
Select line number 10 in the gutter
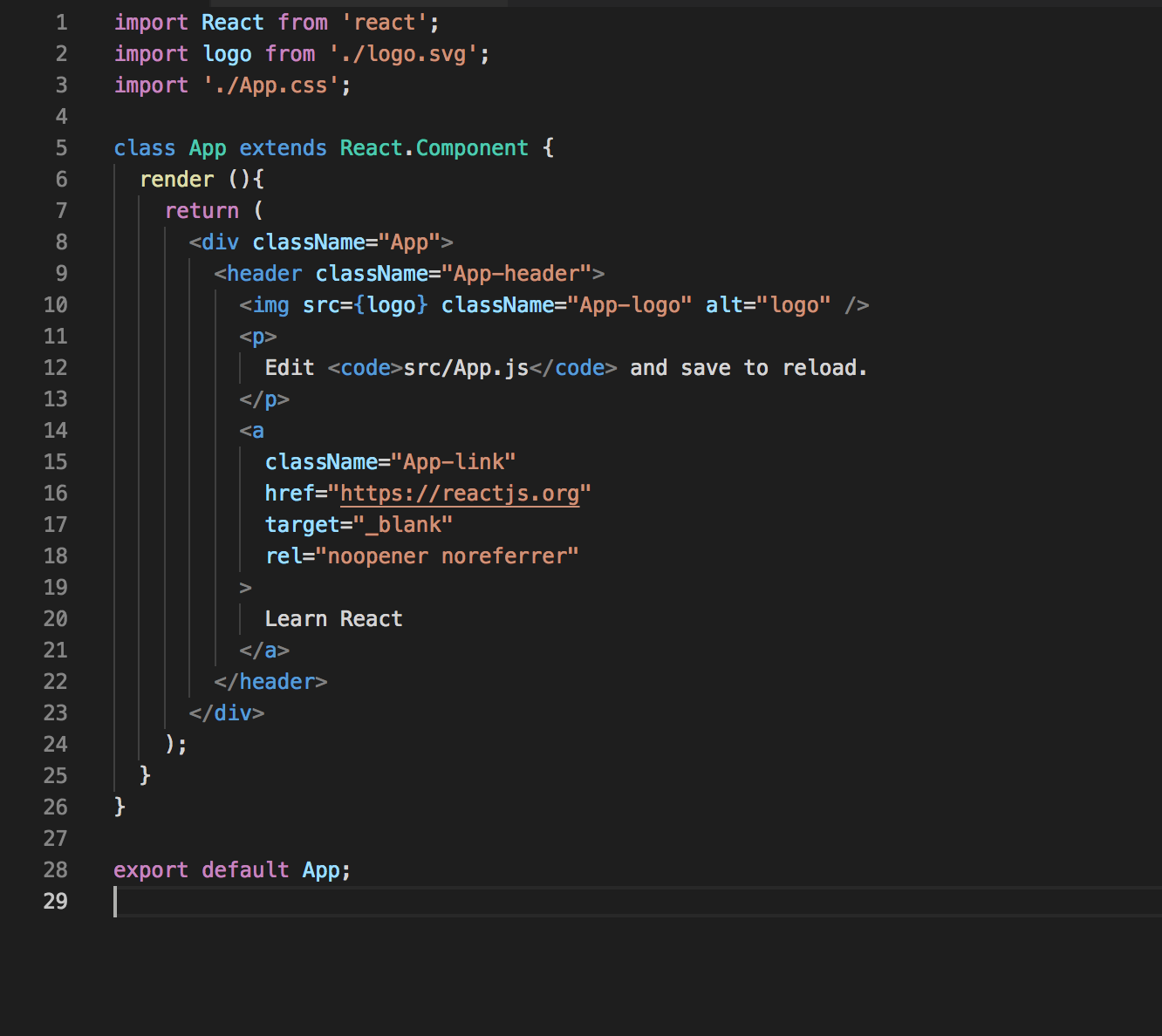tap(56, 305)
